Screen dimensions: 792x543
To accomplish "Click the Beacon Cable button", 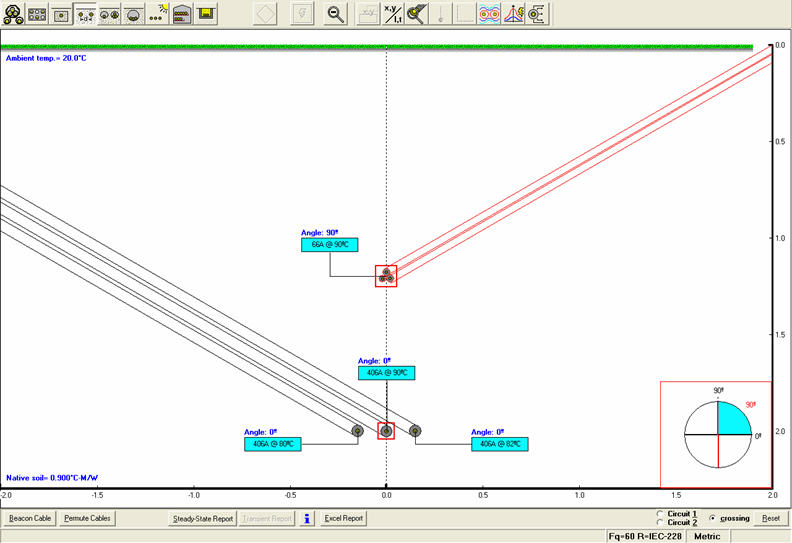I will click(30, 519).
